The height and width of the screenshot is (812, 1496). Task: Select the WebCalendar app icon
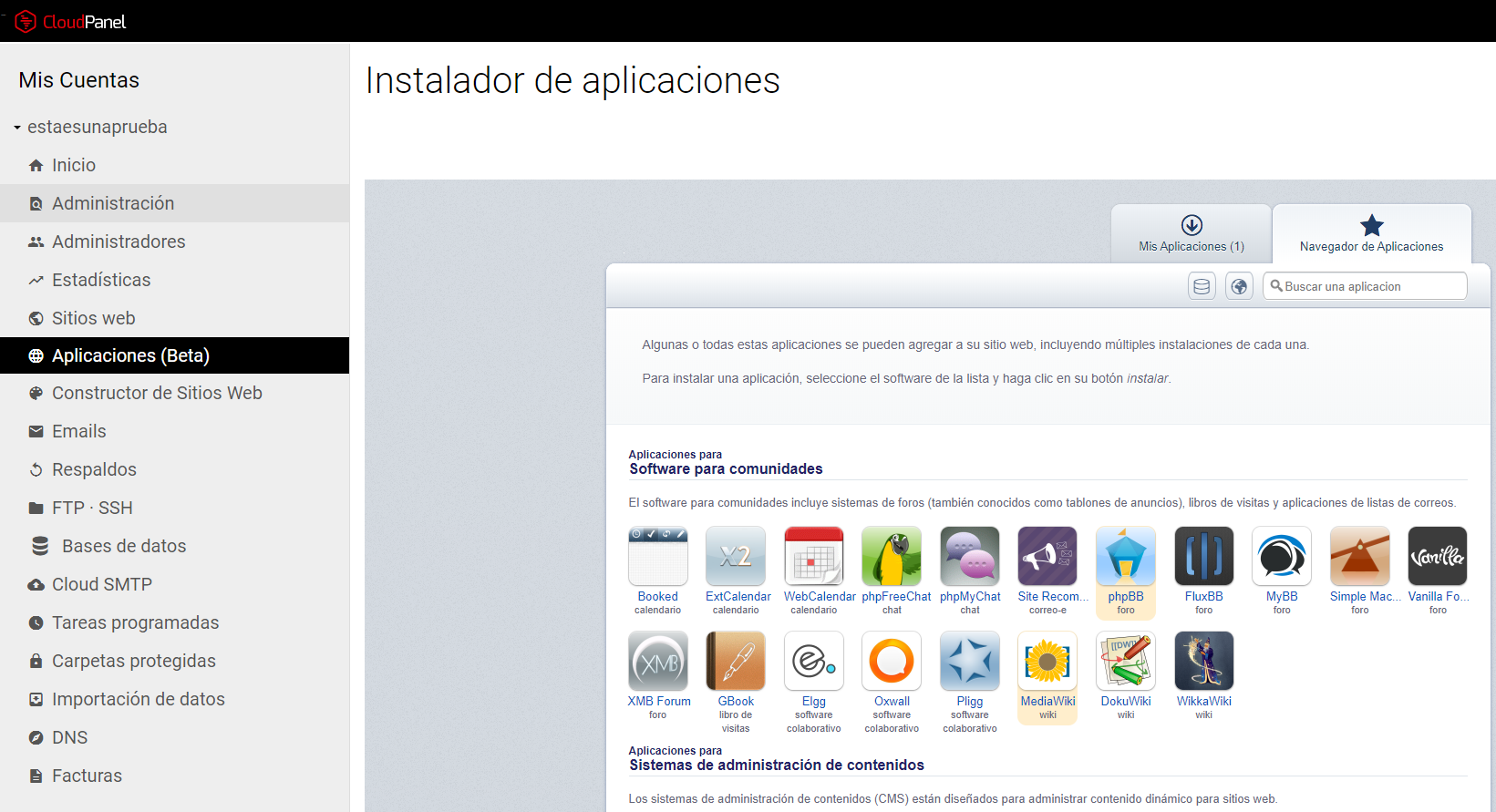[x=814, y=556]
